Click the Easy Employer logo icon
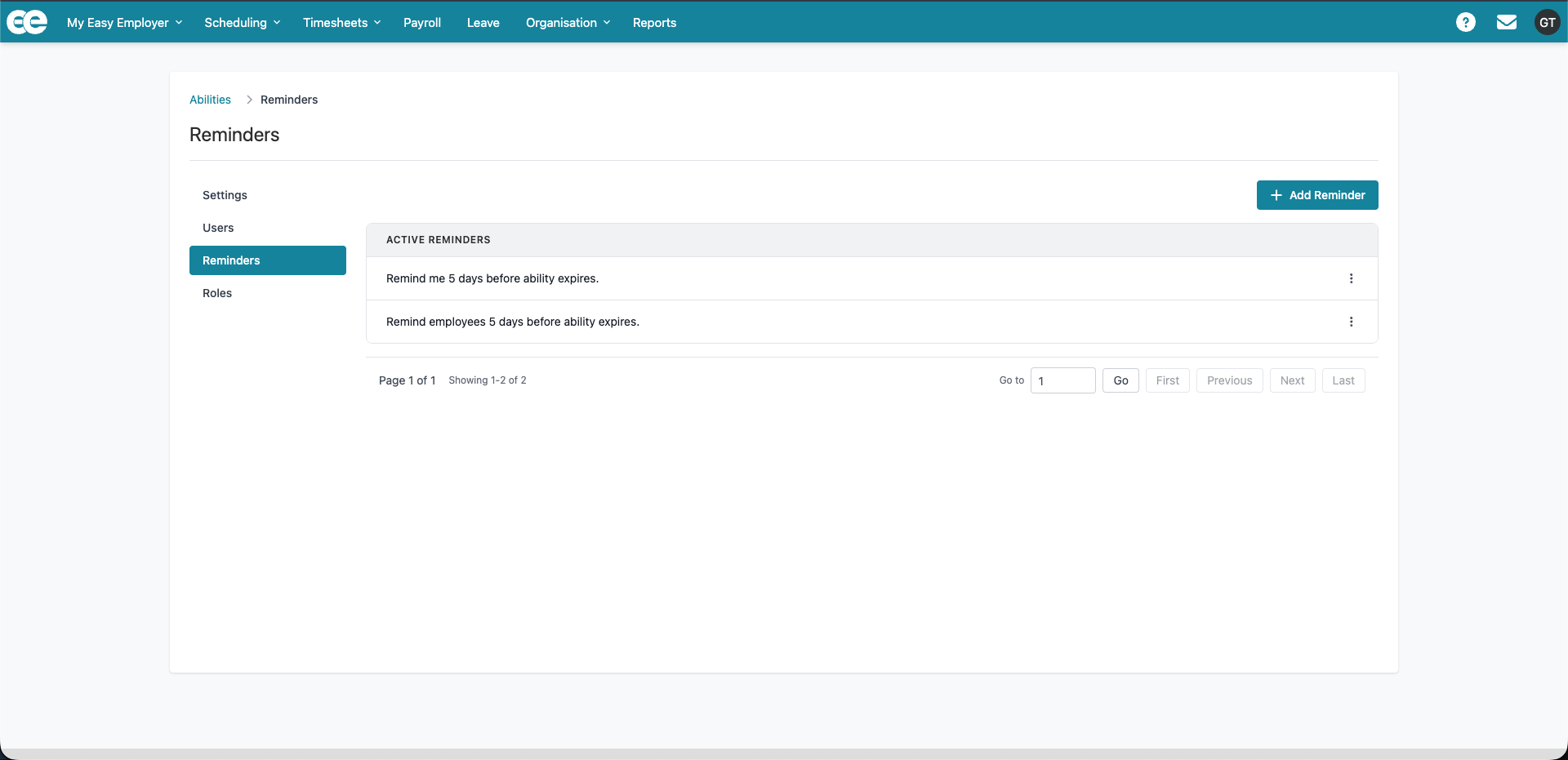The width and height of the screenshot is (1568, 760). 27,22
